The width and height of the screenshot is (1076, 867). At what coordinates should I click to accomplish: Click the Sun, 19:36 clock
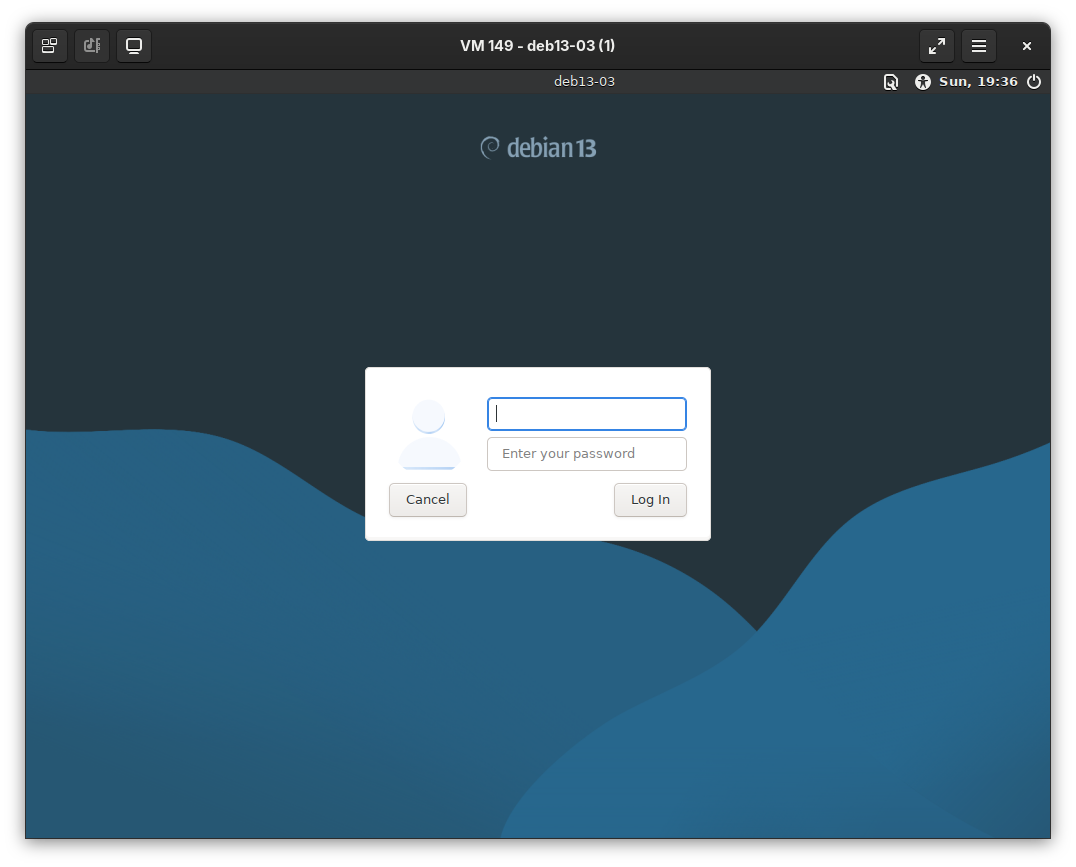pos(978,82)
